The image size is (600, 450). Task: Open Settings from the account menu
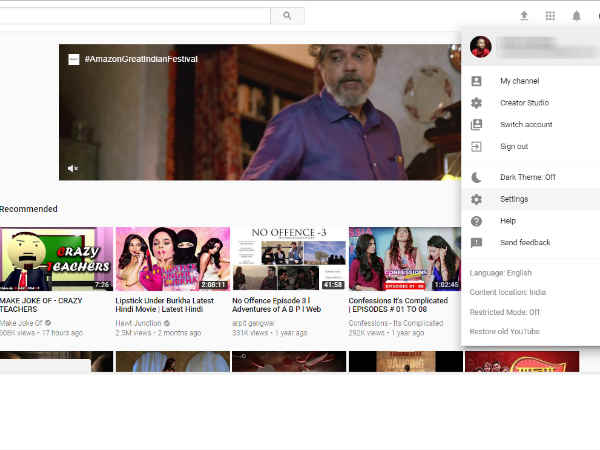(x=531, y=199)
